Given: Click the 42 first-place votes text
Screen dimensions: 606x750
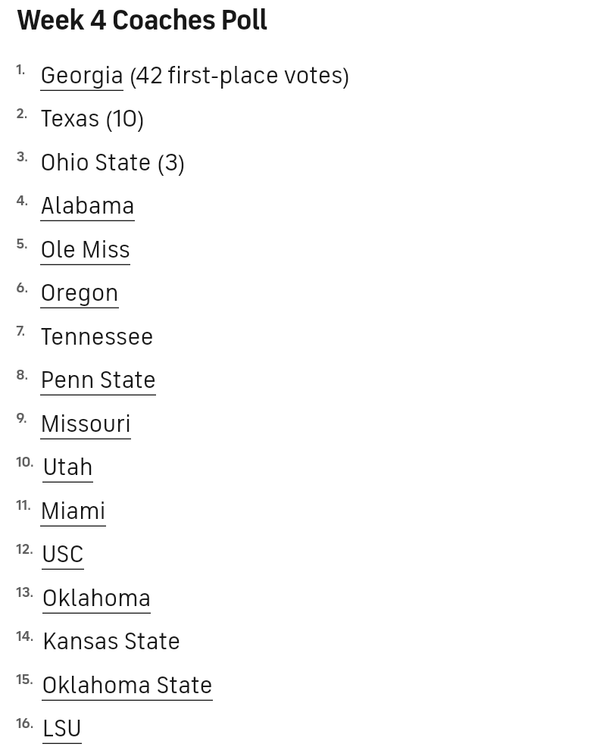Looking at the screenshot, I should [239, 76].
